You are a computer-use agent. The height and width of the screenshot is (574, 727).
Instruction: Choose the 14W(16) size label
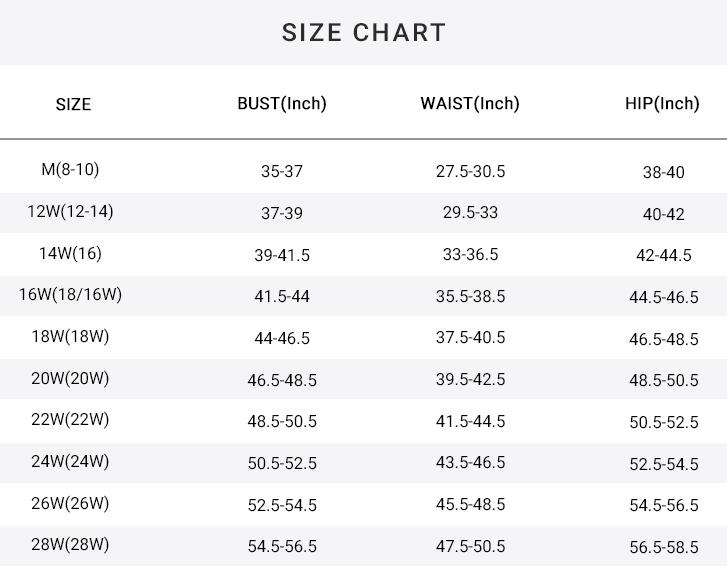coord(70,253)
